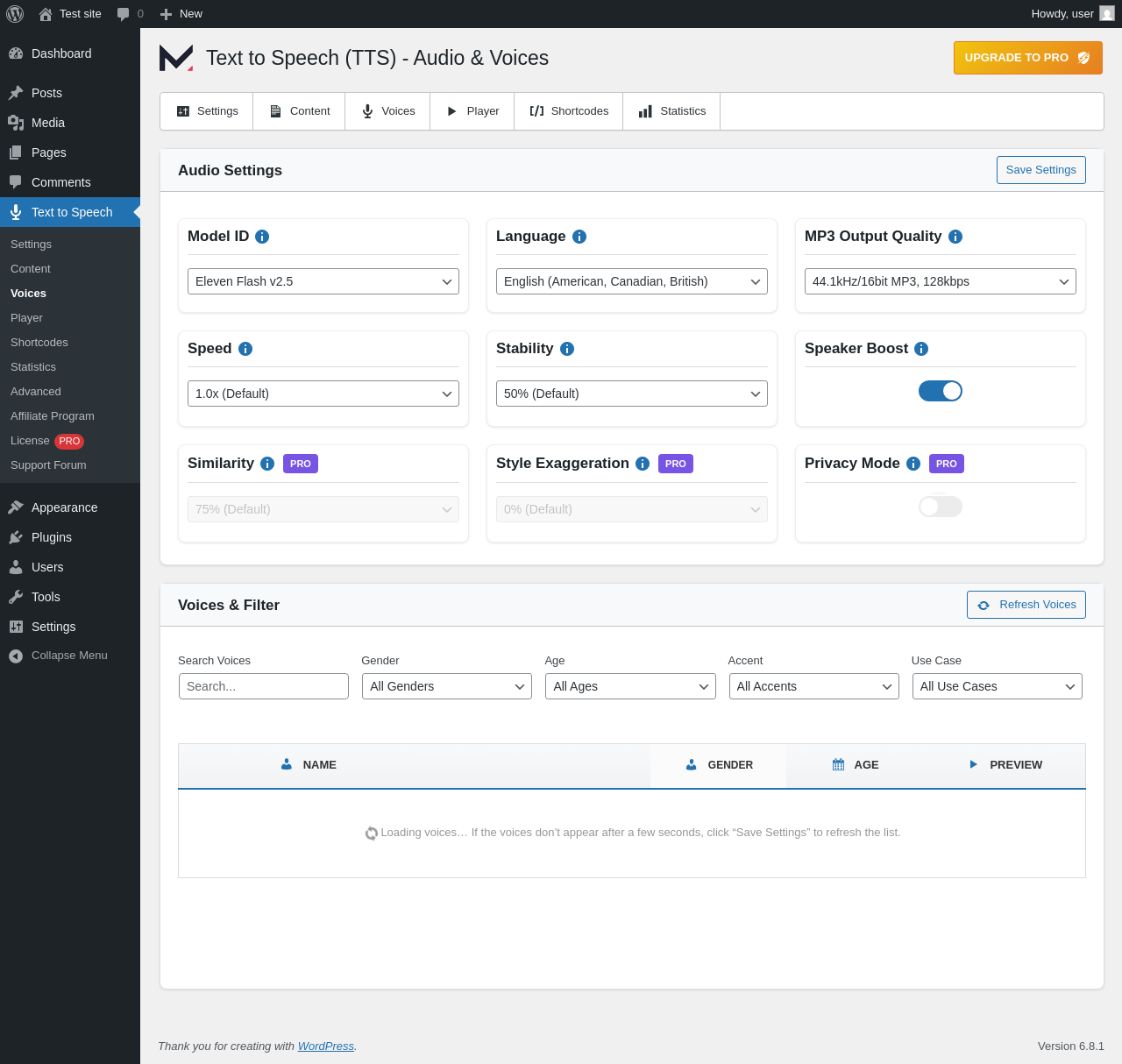Toggle the Privacy Mode switch
This screenshot has height=1064, width=1122.
[941, 507]
